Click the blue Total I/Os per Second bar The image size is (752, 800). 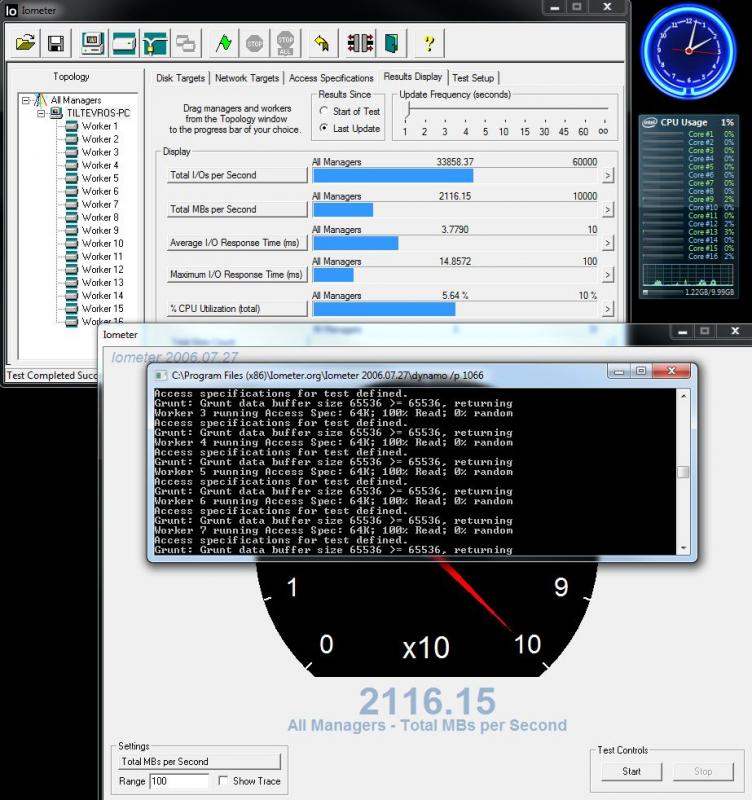click(x=393, y=176)
